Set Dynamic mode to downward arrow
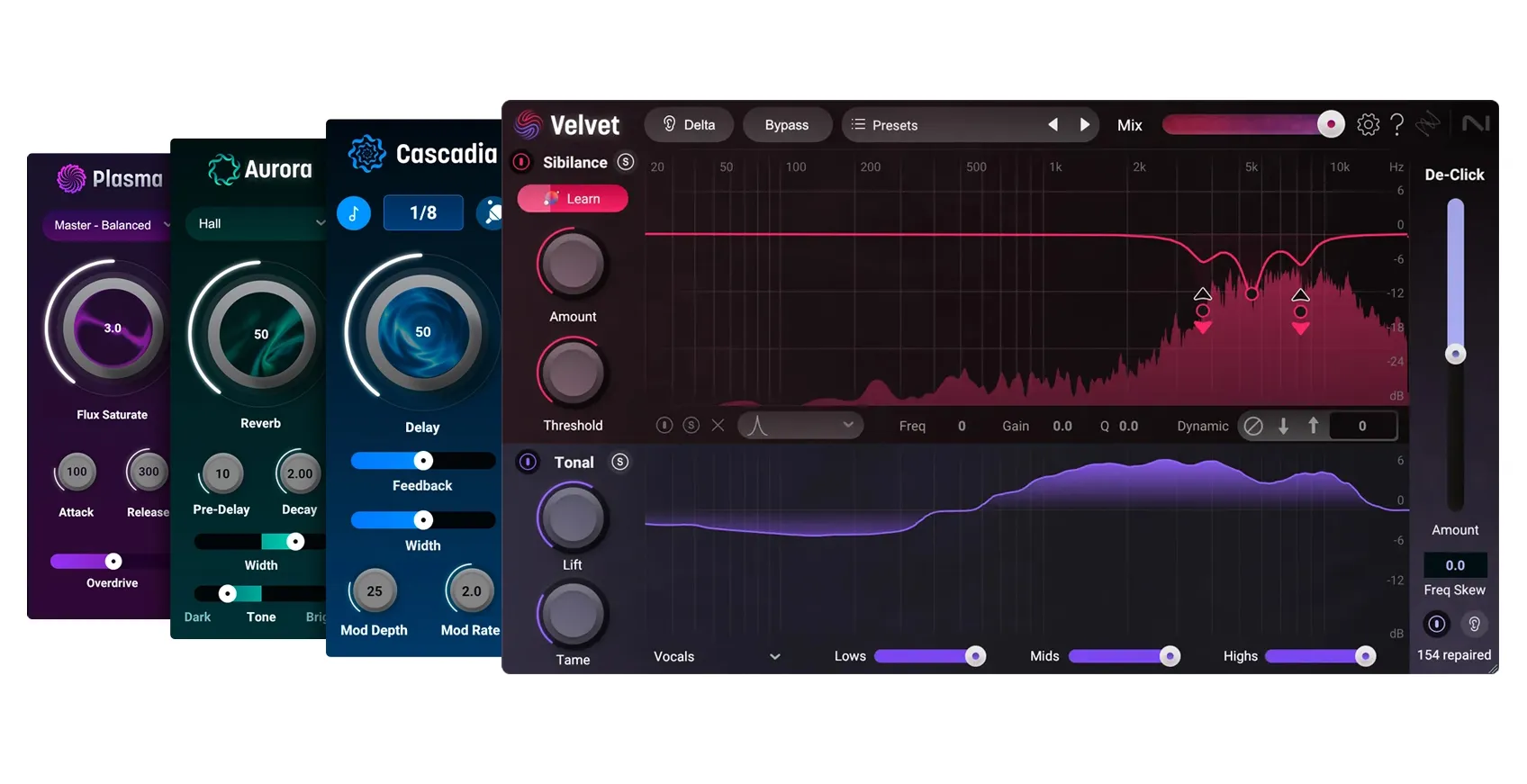The width and height of the screenshot is (1527, 784). [1284, 426]
